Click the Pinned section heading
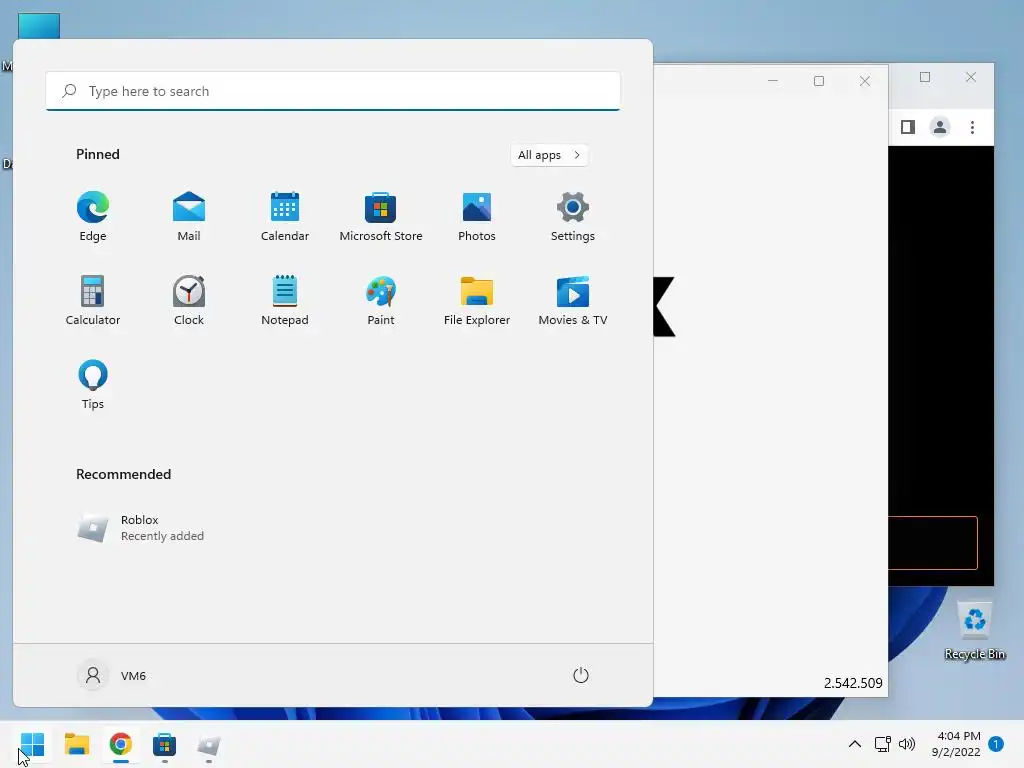This screenshot has height=768, width=1024. [98, 154]
